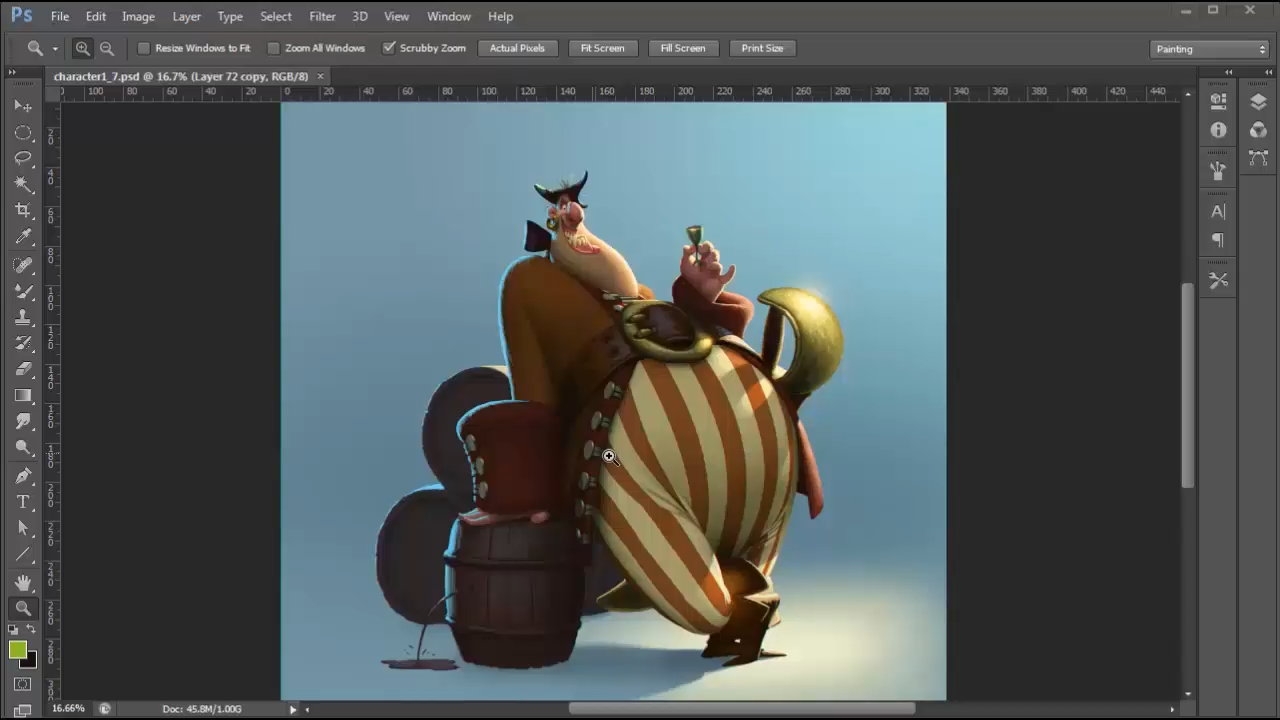This screenshot has height=720, width=1280.
Task: Open the Zoom tool preset picker arrow
Action: pos(55,49)
